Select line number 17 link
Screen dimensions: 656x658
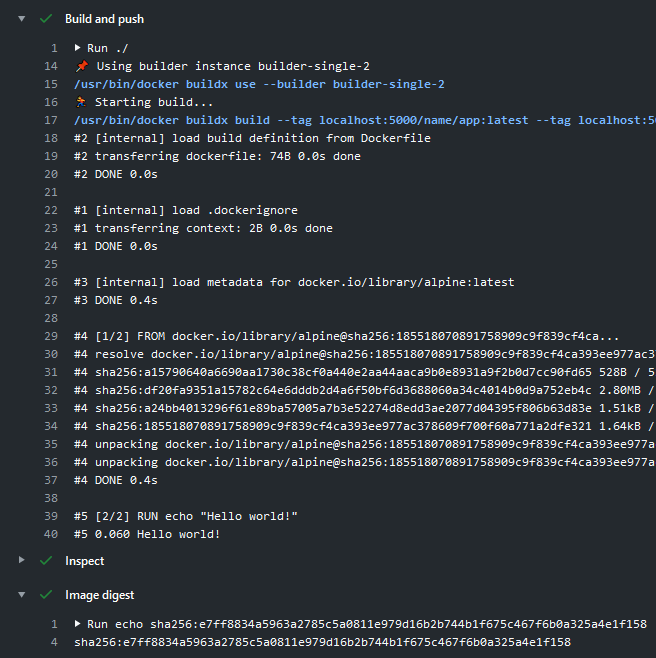coord(50,120)
